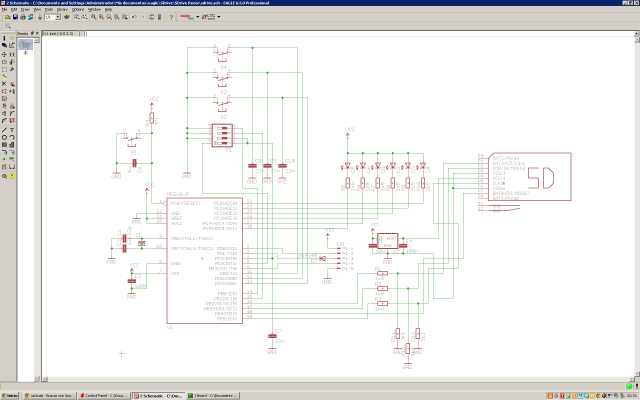Image resolution: width=640 pixels, height=400 pixels.
Task: Undo the last action
Action: [134, 17]
